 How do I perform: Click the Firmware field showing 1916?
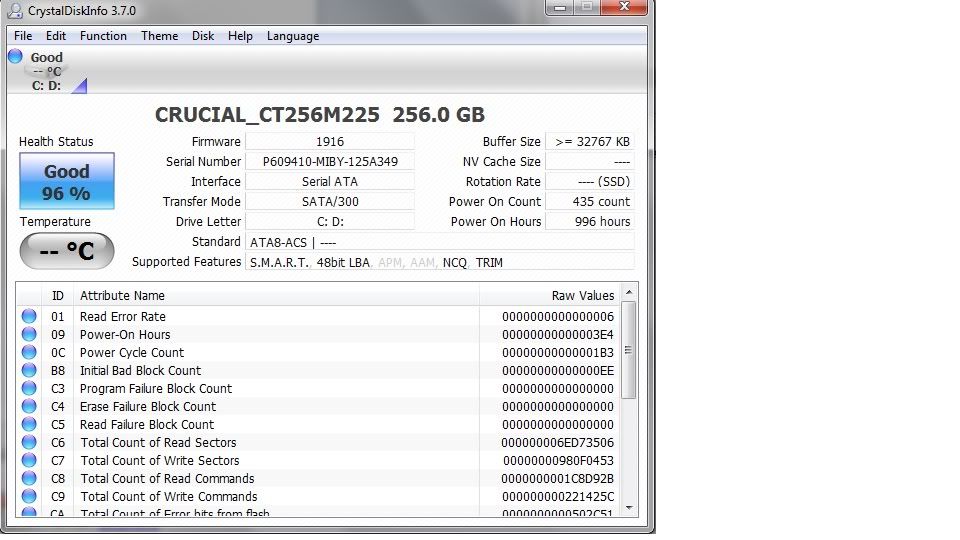pyautogui.click(x=329, y=141)
